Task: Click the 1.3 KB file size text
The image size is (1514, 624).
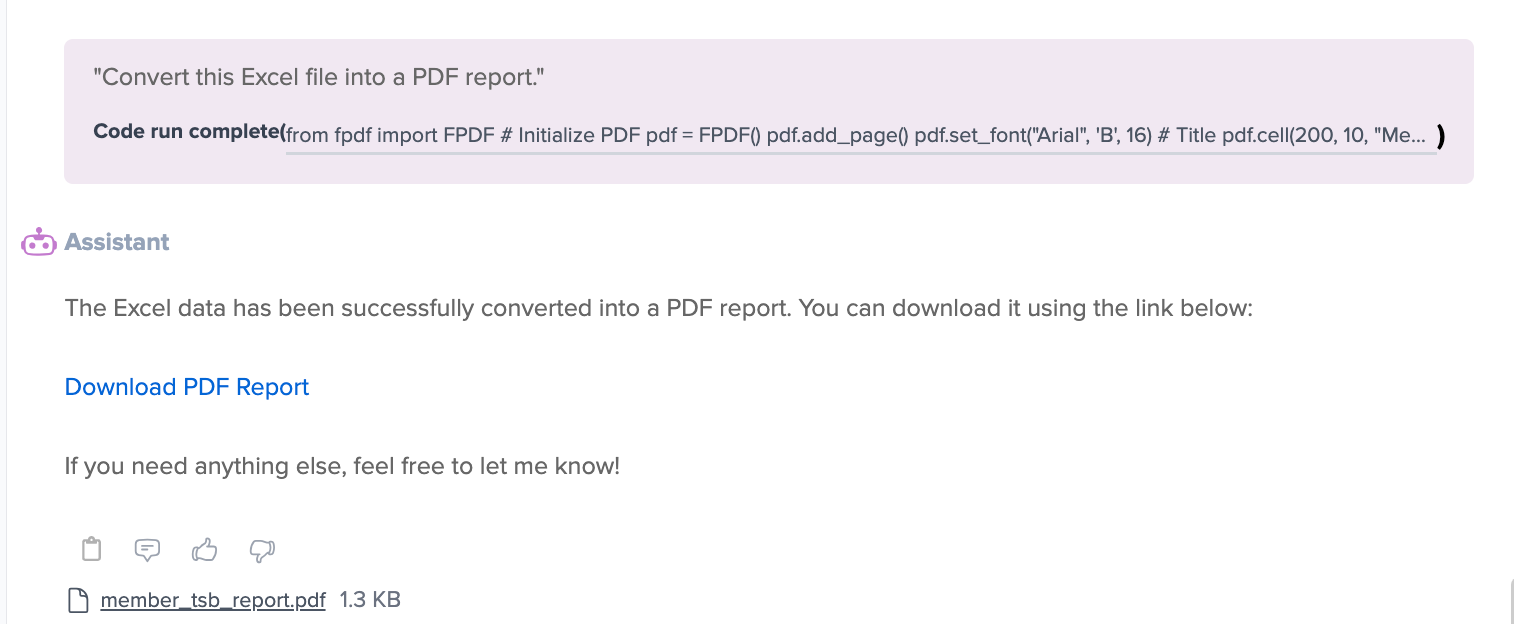Action: click(370, 600)
